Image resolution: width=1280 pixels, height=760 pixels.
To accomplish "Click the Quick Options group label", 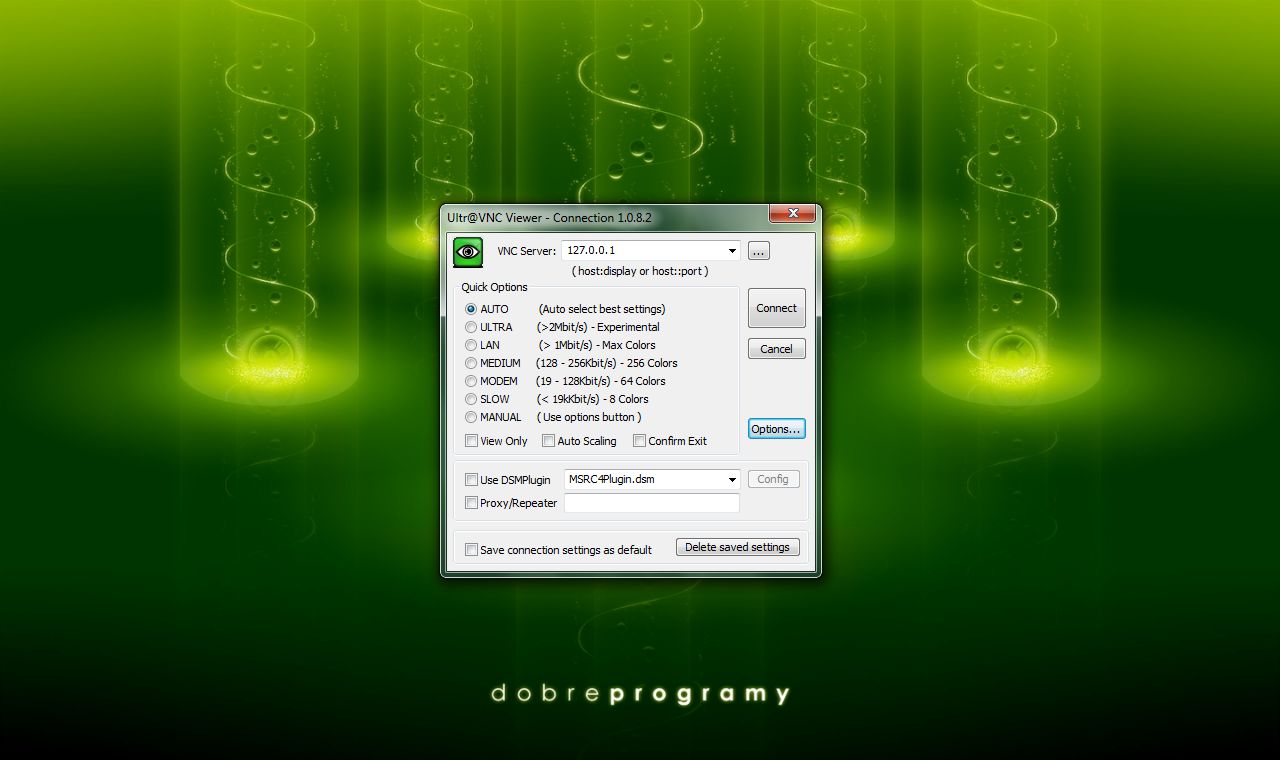I will [x=494, y=287].
